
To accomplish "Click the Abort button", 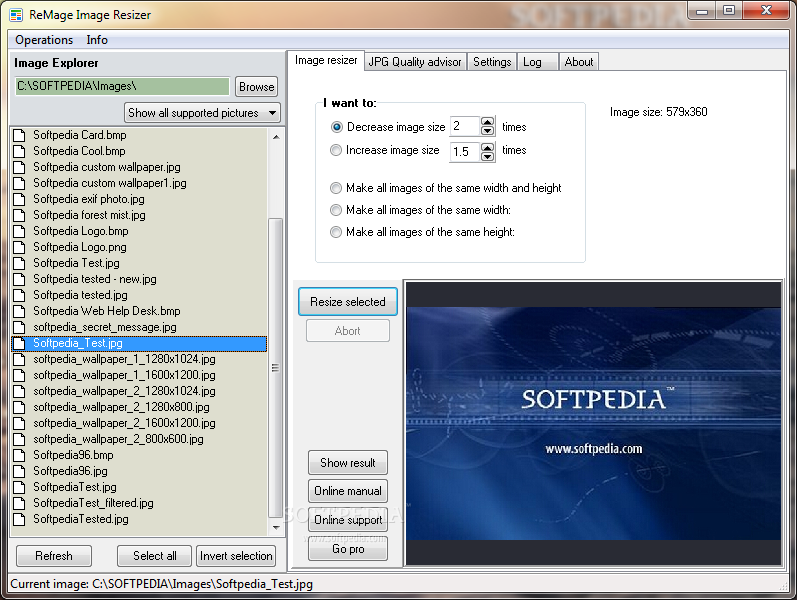I will click(x=348, y=331).
